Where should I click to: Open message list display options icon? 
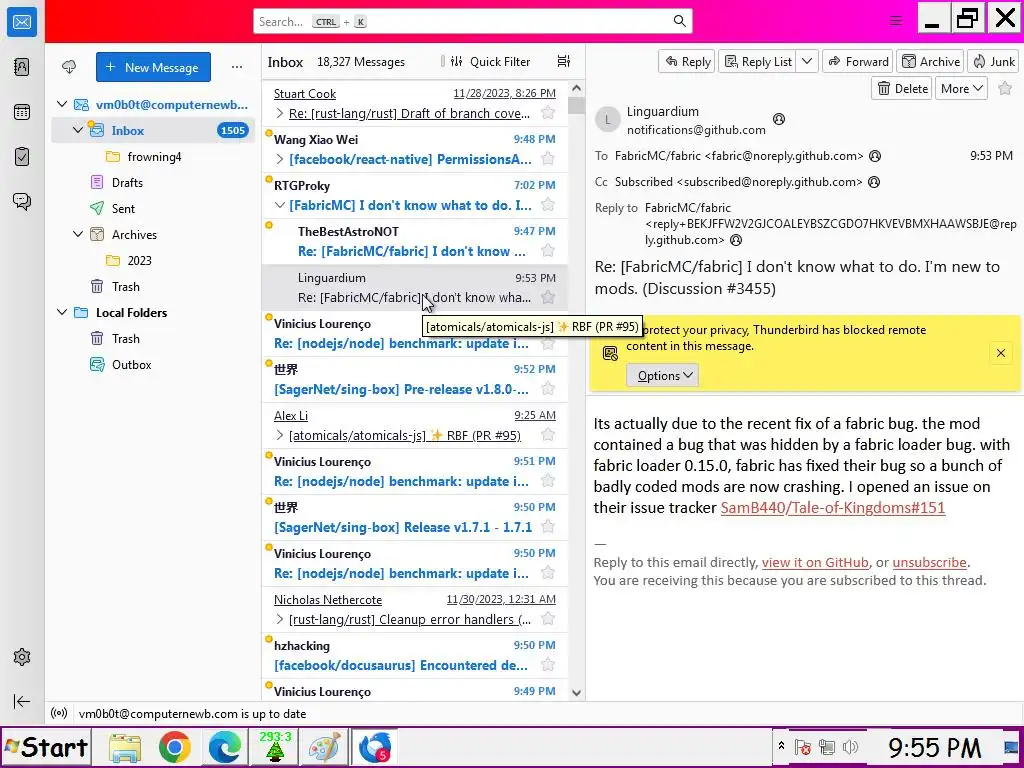point(564,61)
